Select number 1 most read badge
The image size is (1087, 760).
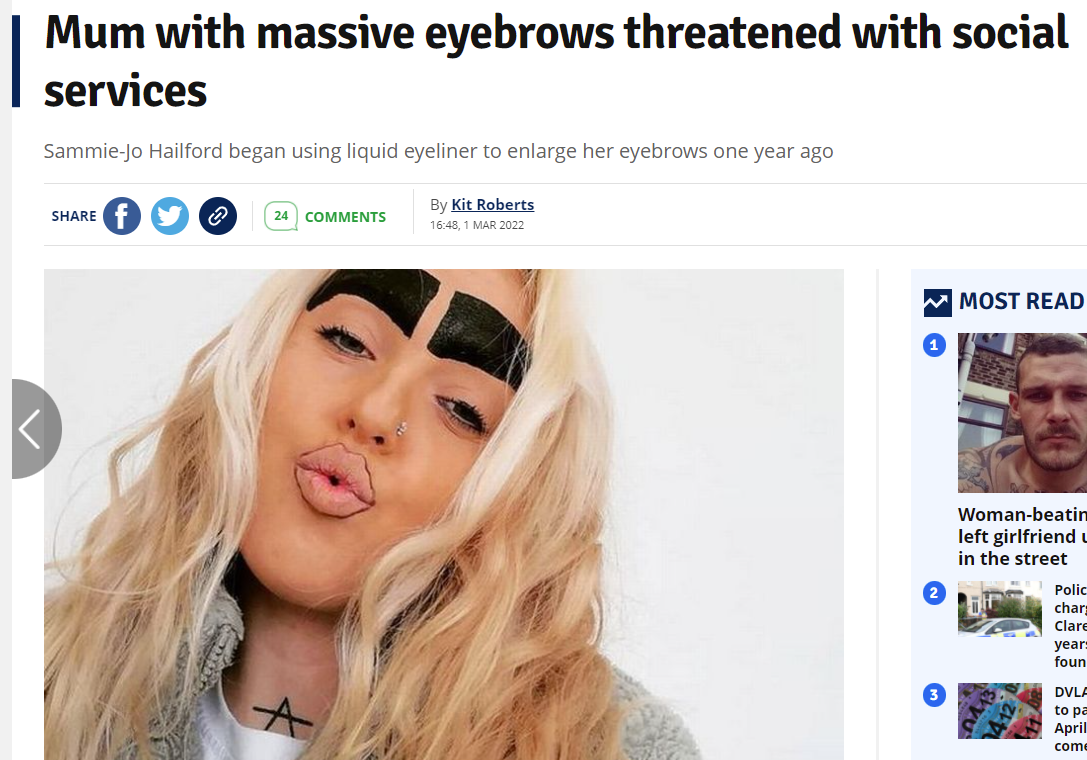point(934,345)
